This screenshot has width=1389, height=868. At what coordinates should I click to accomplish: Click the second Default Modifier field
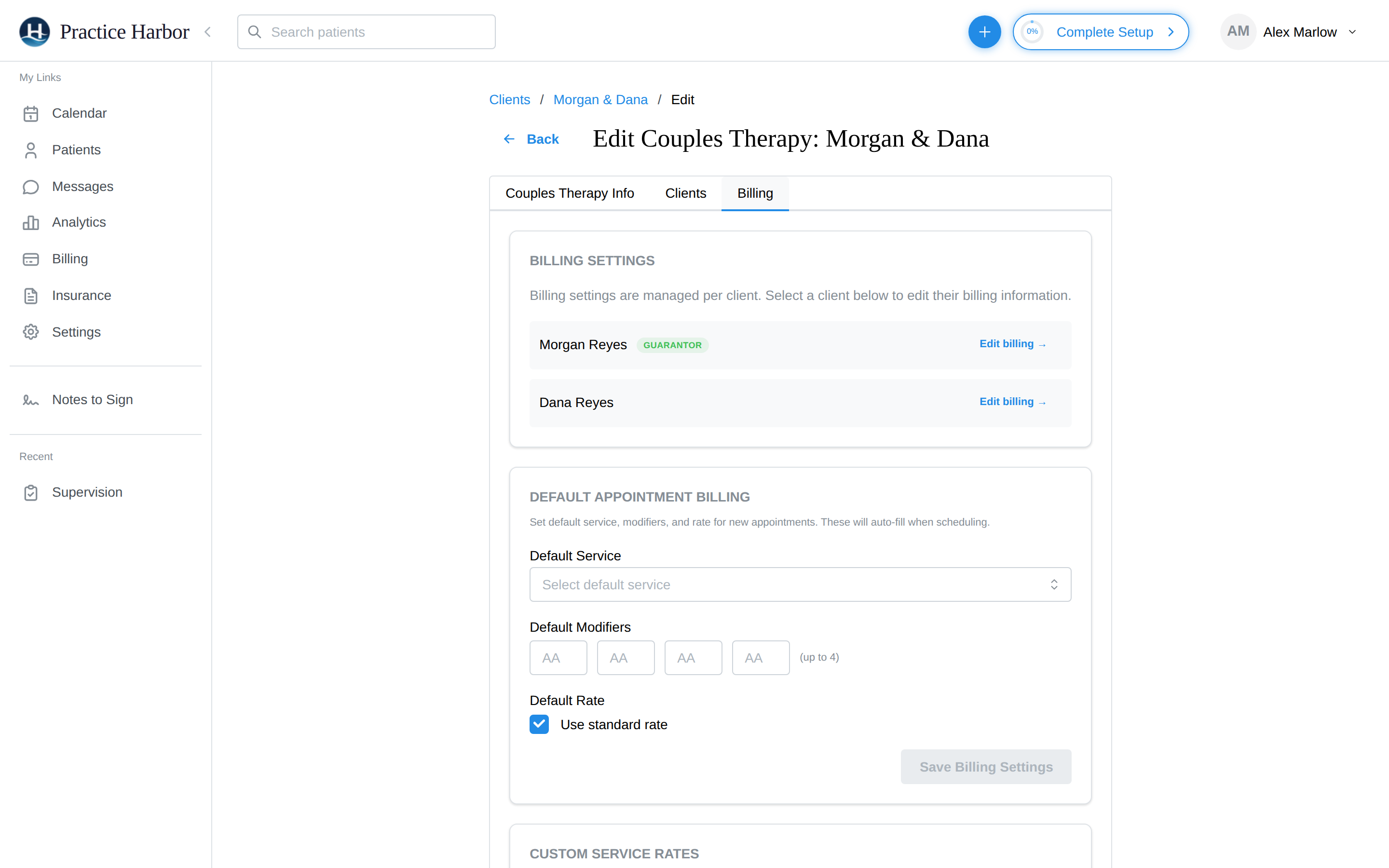[626, 658]
